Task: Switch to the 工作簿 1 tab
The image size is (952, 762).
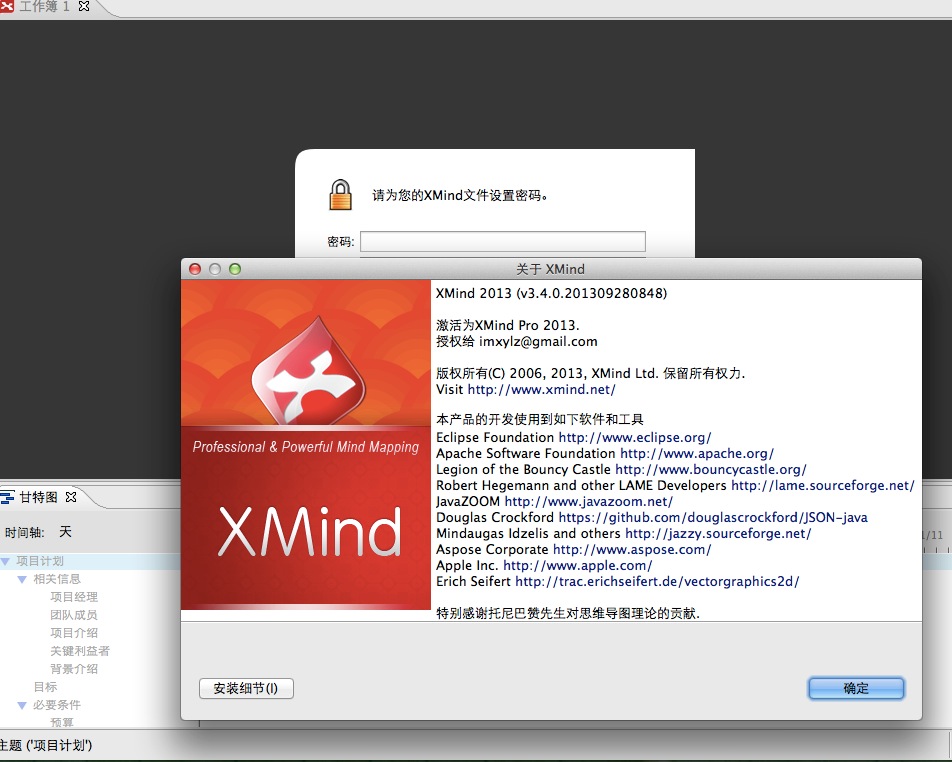Action: click(x=45, y=7)
